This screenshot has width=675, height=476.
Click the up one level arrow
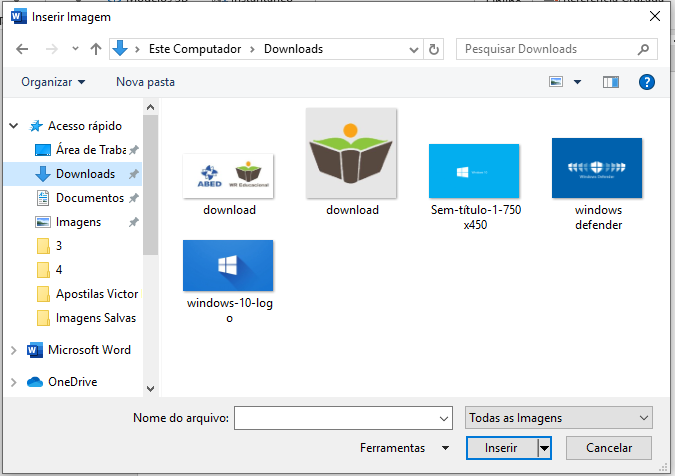pyautogui.click(x=96, y=49)
